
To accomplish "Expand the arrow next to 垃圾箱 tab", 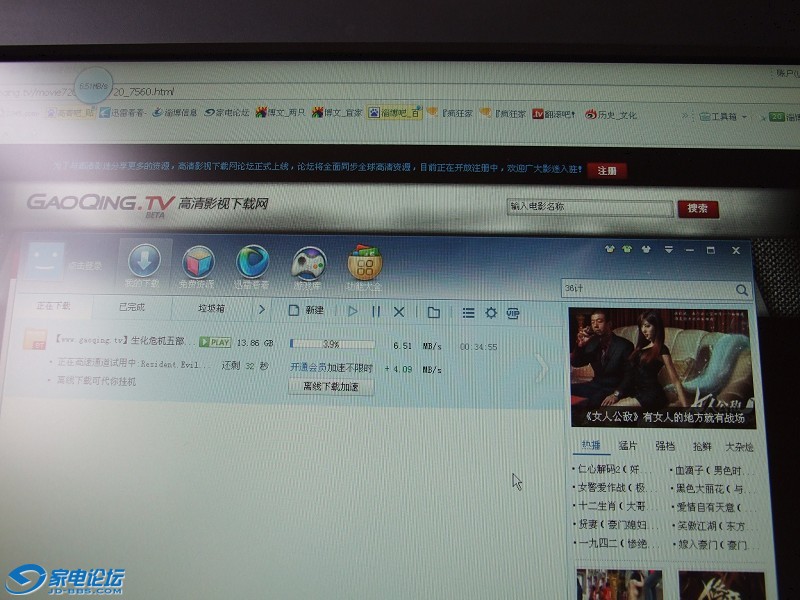I will [x=262, y=310].
